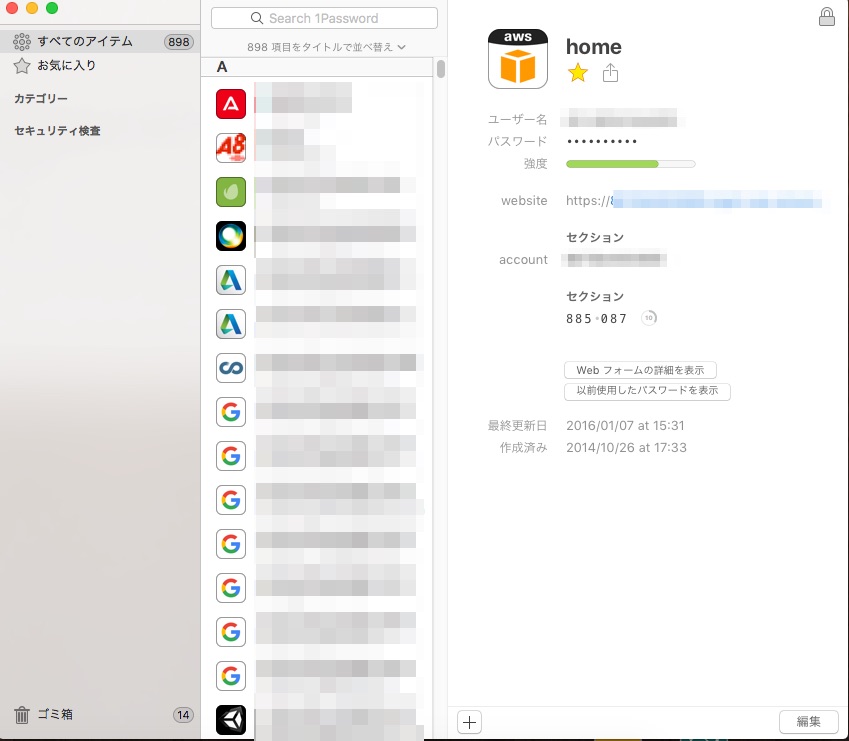Click the hidden password dots
849x741 pixels.
602,142
